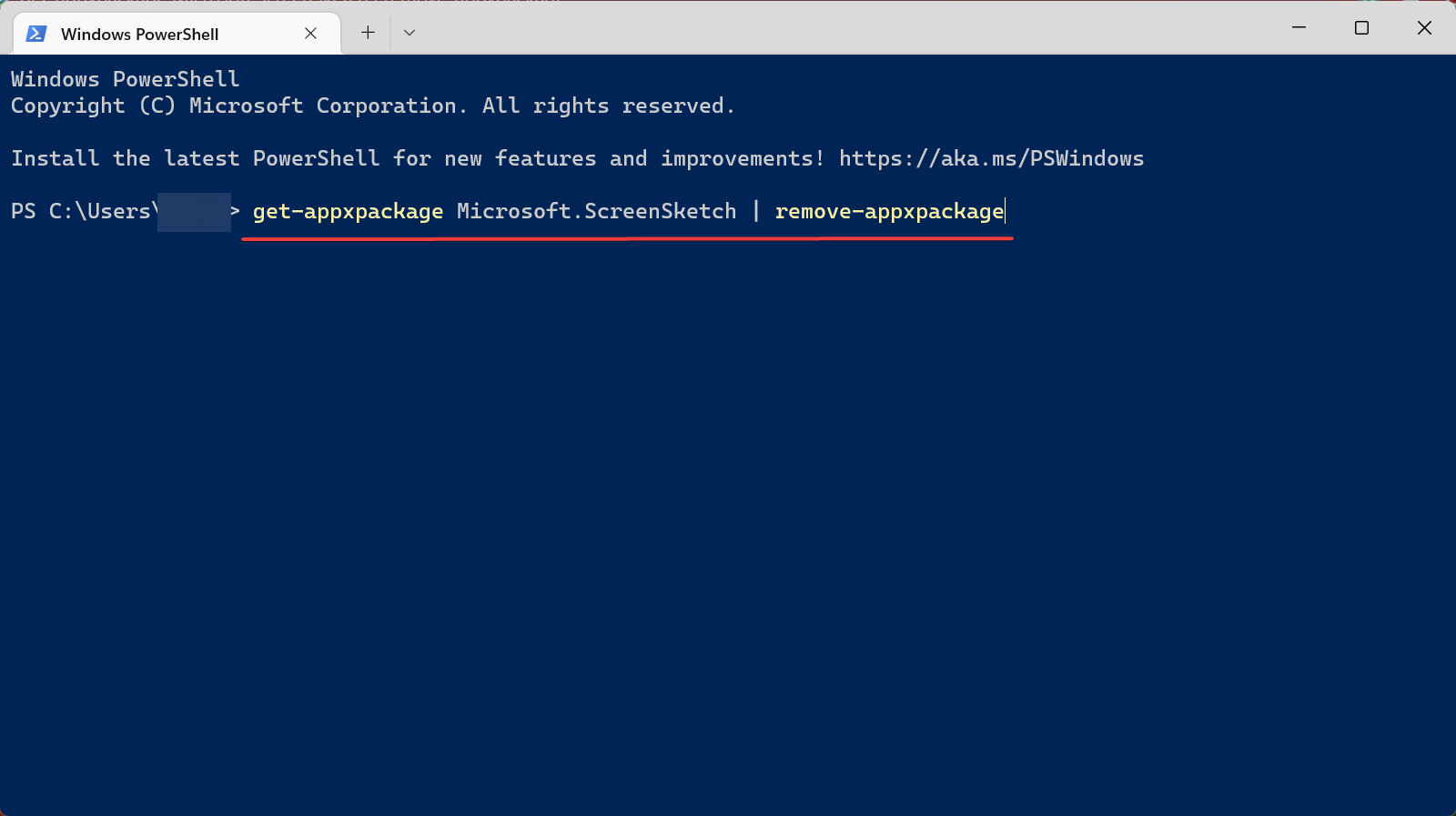Image resolution: width=1456 pixels, height=816 pixels.
Task: Click the pipe symbol in the command
Action: pyautogui.click(x=755, y=211)
